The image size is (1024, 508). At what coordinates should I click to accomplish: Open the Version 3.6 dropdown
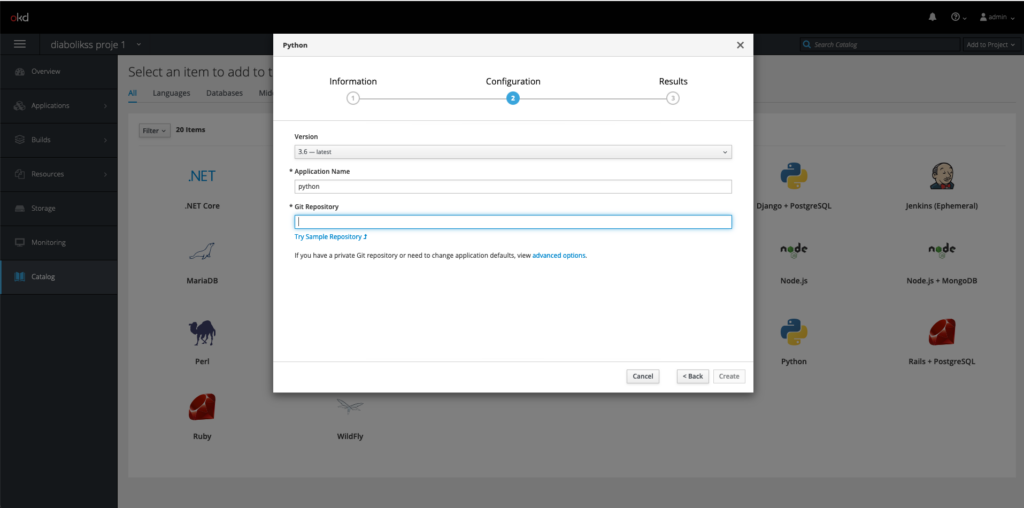513,151
